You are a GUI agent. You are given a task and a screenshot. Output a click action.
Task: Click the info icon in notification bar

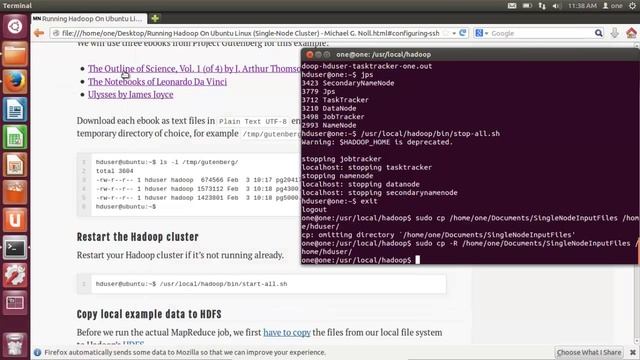tap(38, 352)
